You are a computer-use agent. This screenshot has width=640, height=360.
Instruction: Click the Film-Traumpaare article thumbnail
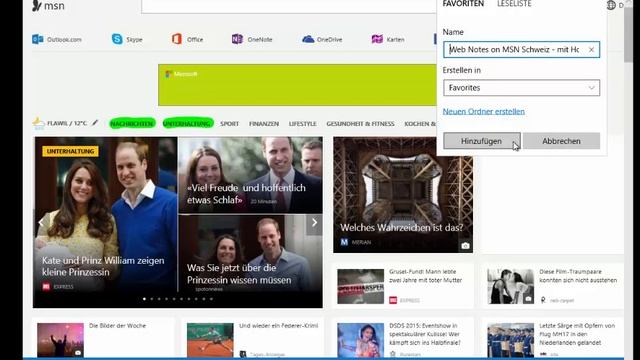tap(511, 286)
